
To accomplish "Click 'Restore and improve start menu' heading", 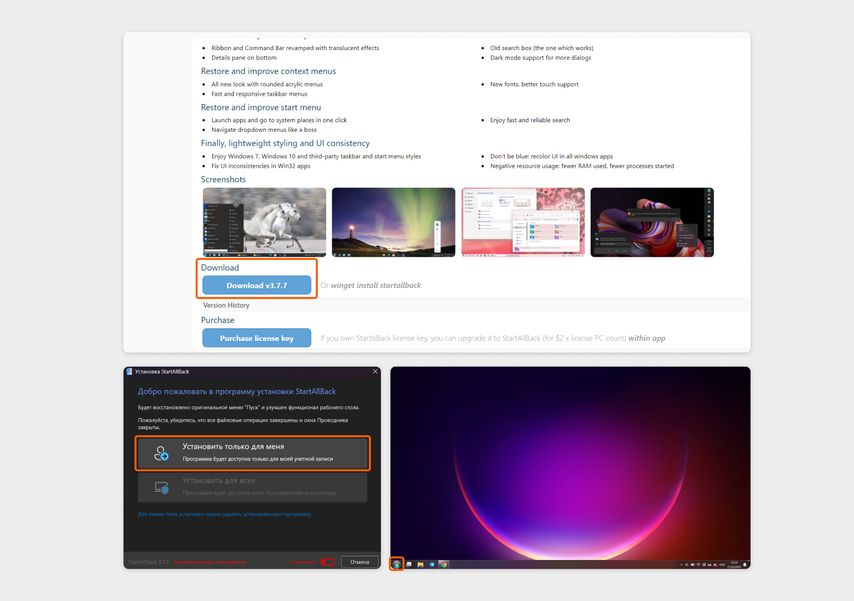I will tap(261, 107).
